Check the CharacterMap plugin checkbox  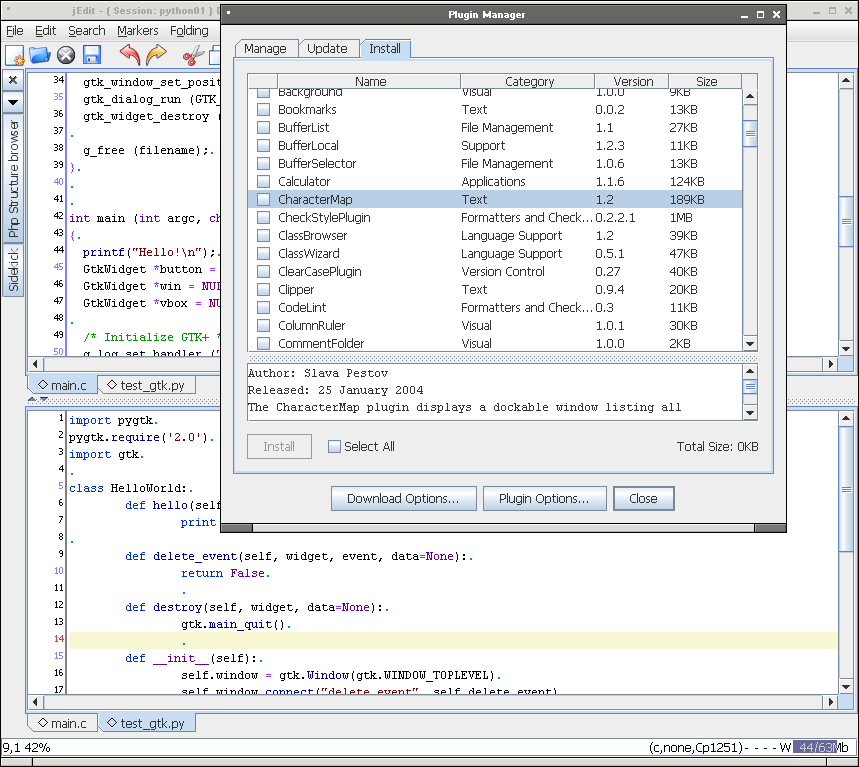click(264, 199)
